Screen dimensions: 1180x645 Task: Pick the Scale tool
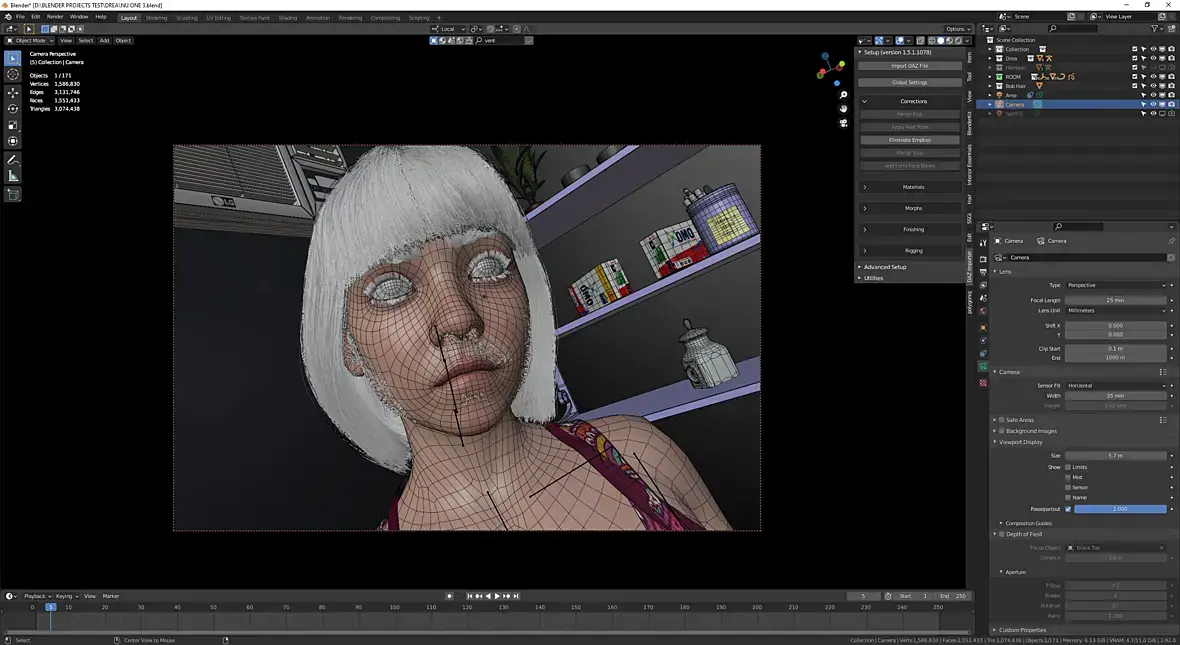coord(13,125)
